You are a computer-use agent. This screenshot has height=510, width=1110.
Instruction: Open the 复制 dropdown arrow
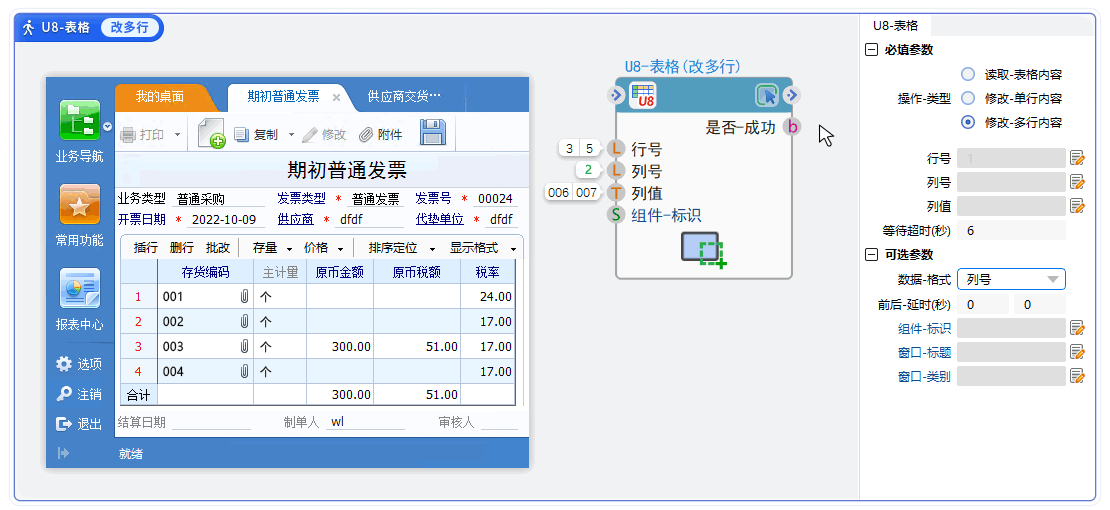click(x=290, y=135)
